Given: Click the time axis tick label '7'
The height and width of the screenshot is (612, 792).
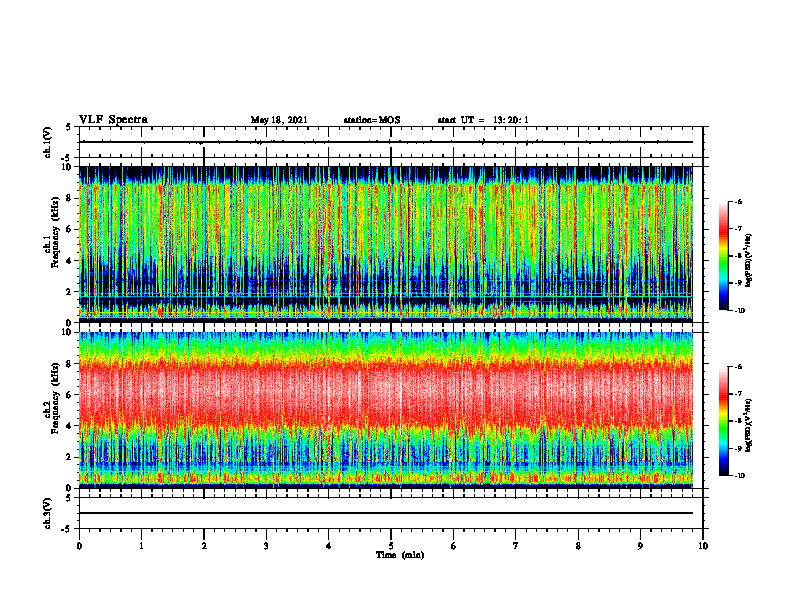Looking at the screenshot, I should pos(516,546).
